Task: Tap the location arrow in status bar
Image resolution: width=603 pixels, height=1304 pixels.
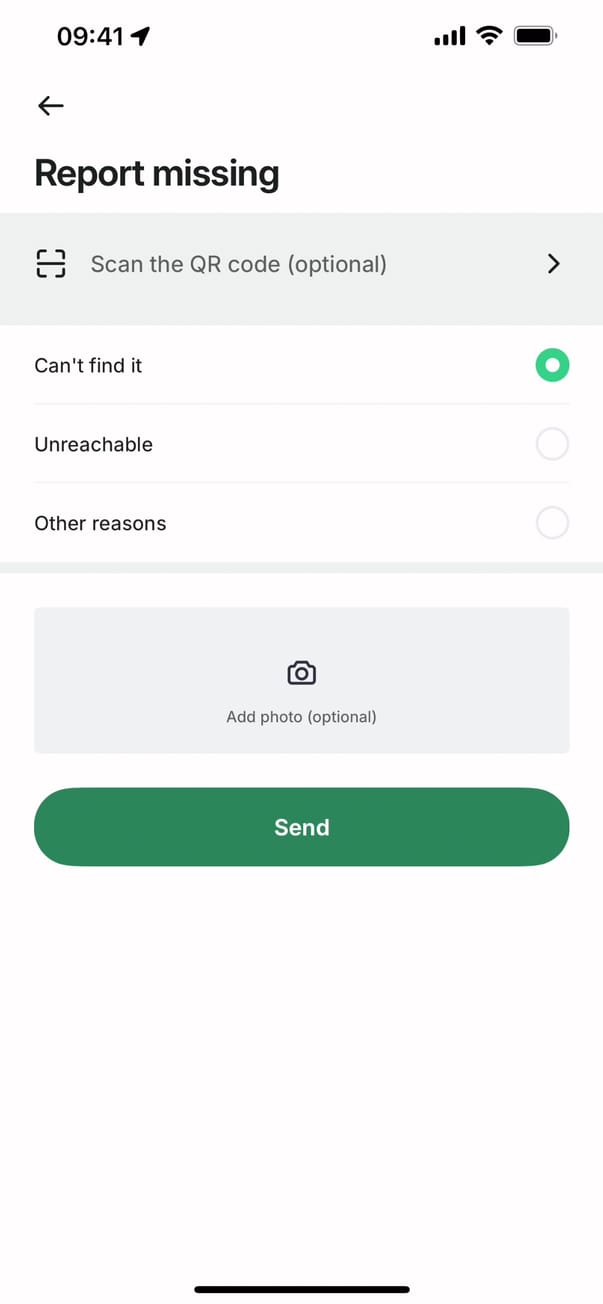Action: coord(140,37)
